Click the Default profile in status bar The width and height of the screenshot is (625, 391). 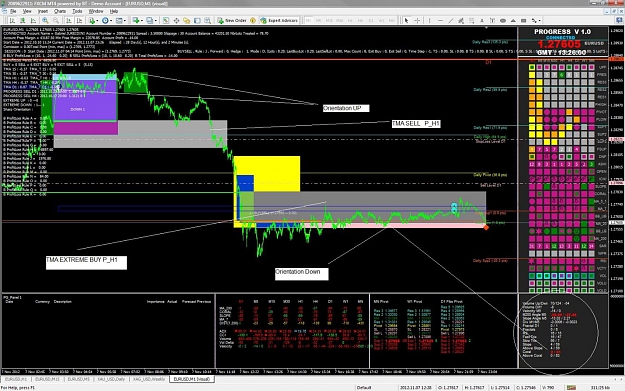[364, 387]
